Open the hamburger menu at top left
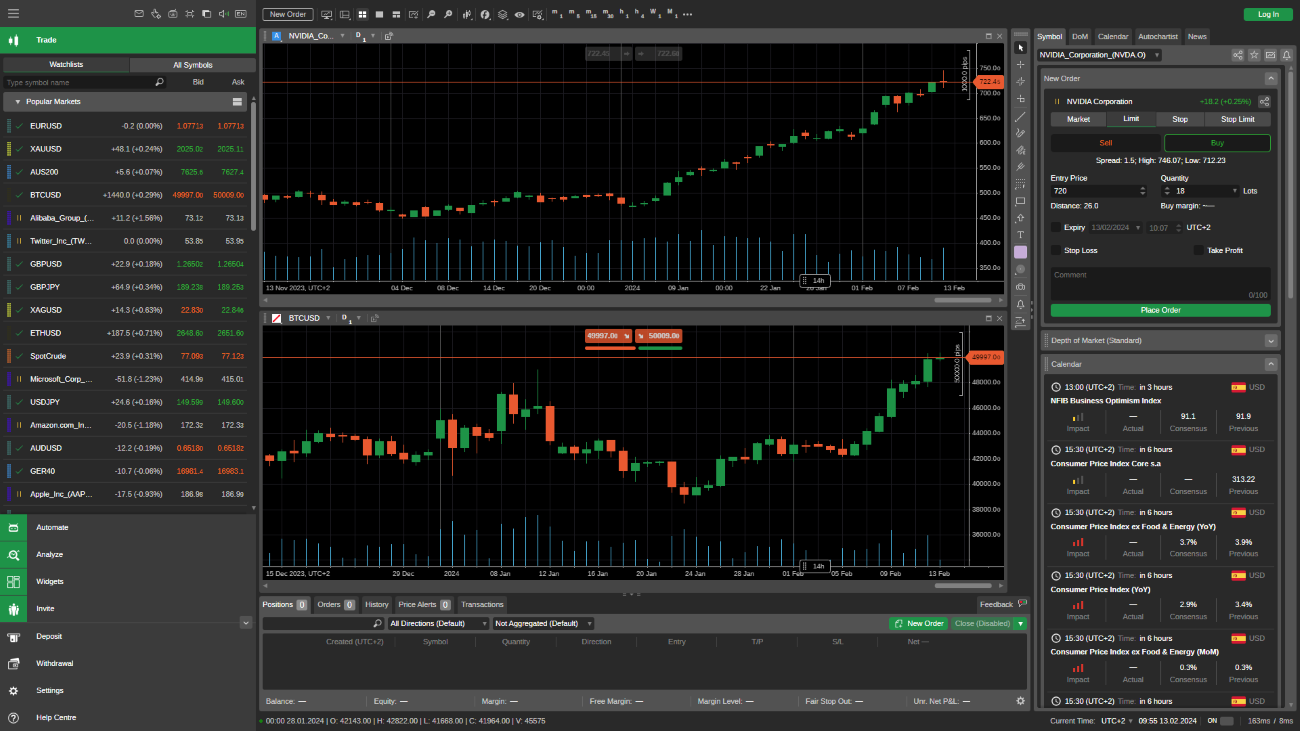The image size is (1300, 731). coord(13,14)
